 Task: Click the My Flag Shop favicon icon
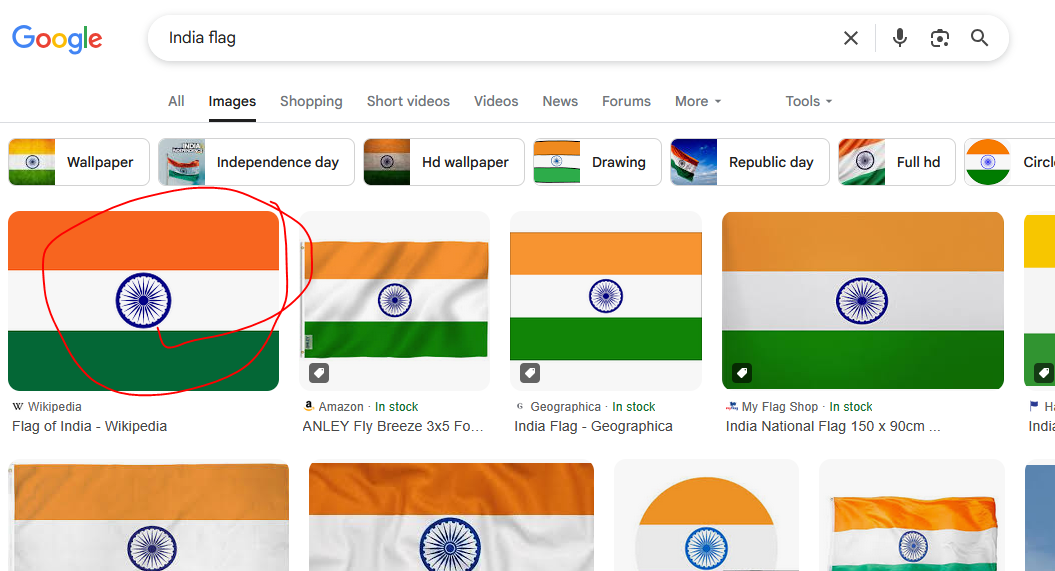tap(732, 406)
